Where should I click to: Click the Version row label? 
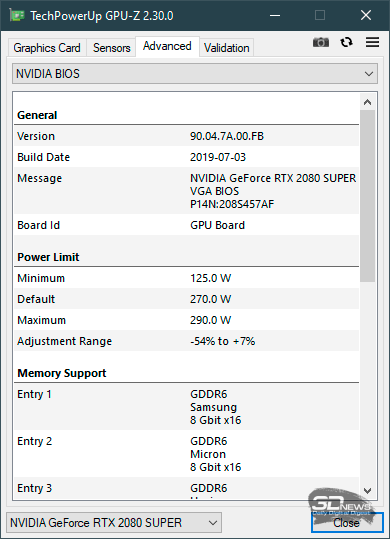pos(36,136)
